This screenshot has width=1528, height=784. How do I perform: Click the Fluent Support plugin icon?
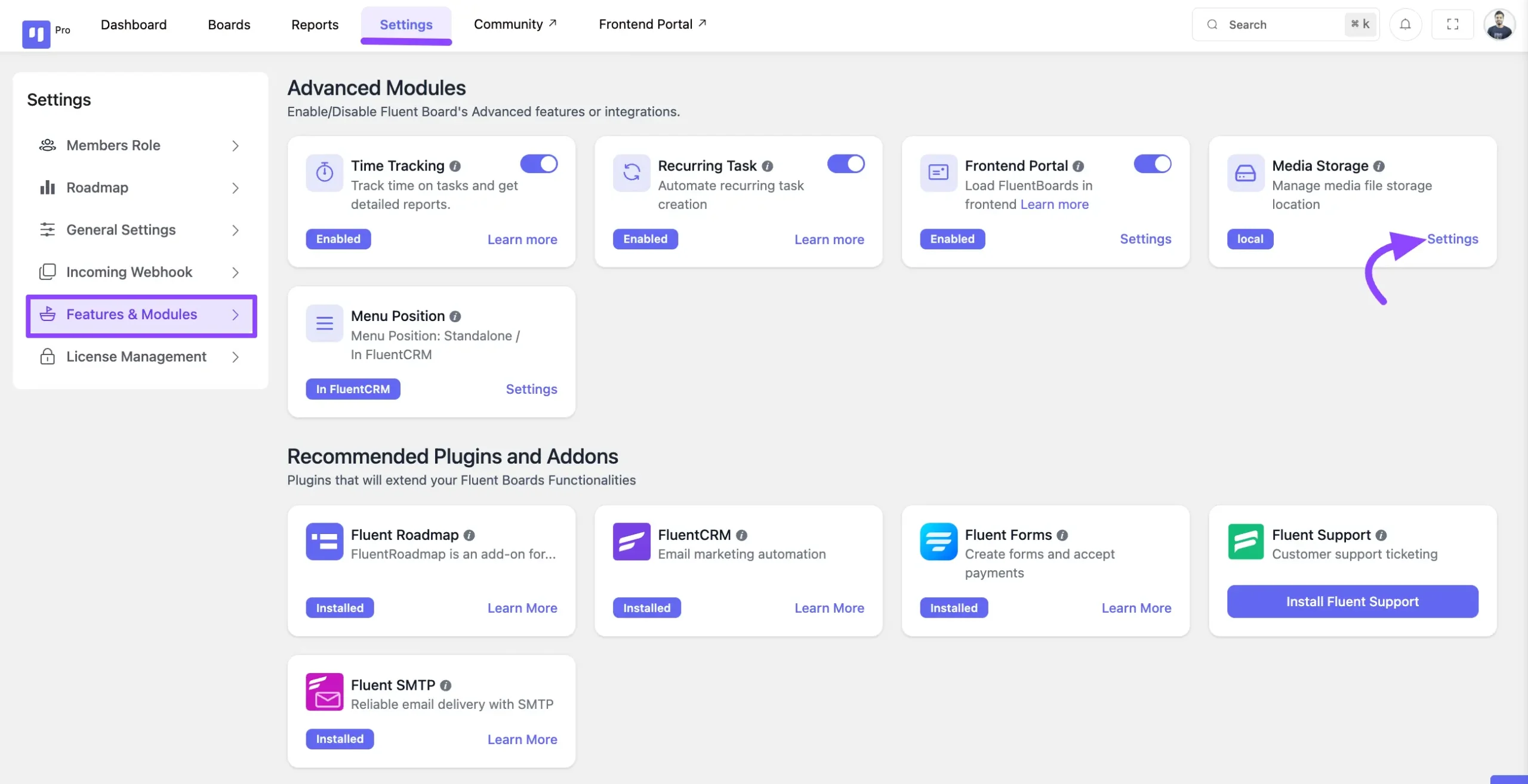[x=1245, y=541]
